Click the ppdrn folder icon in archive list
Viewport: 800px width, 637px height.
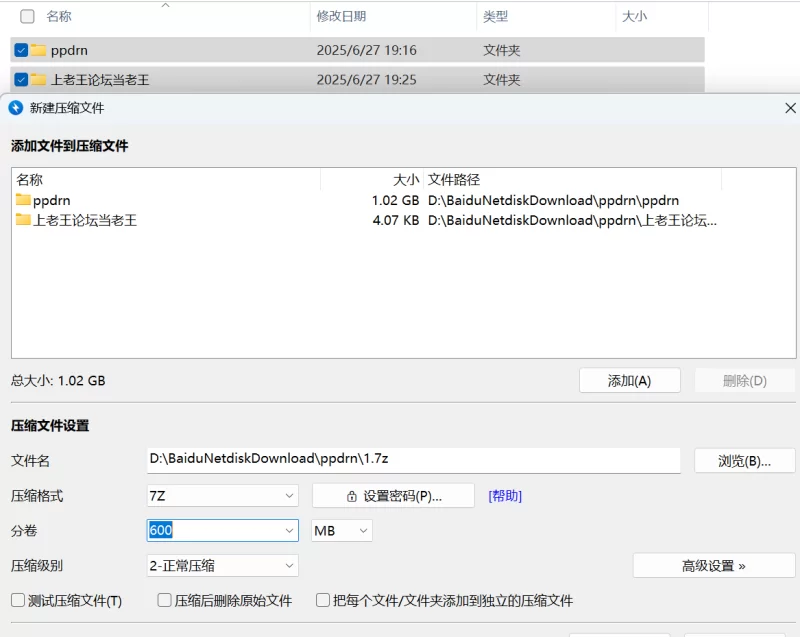(x=23, y=200)
